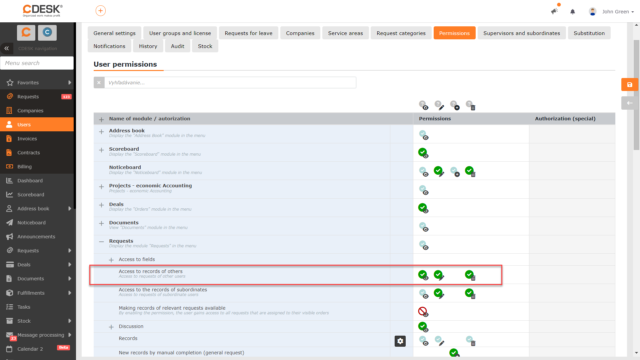
Task: Click the edit-all permission header icon
Action: click(x=439, y=105)
